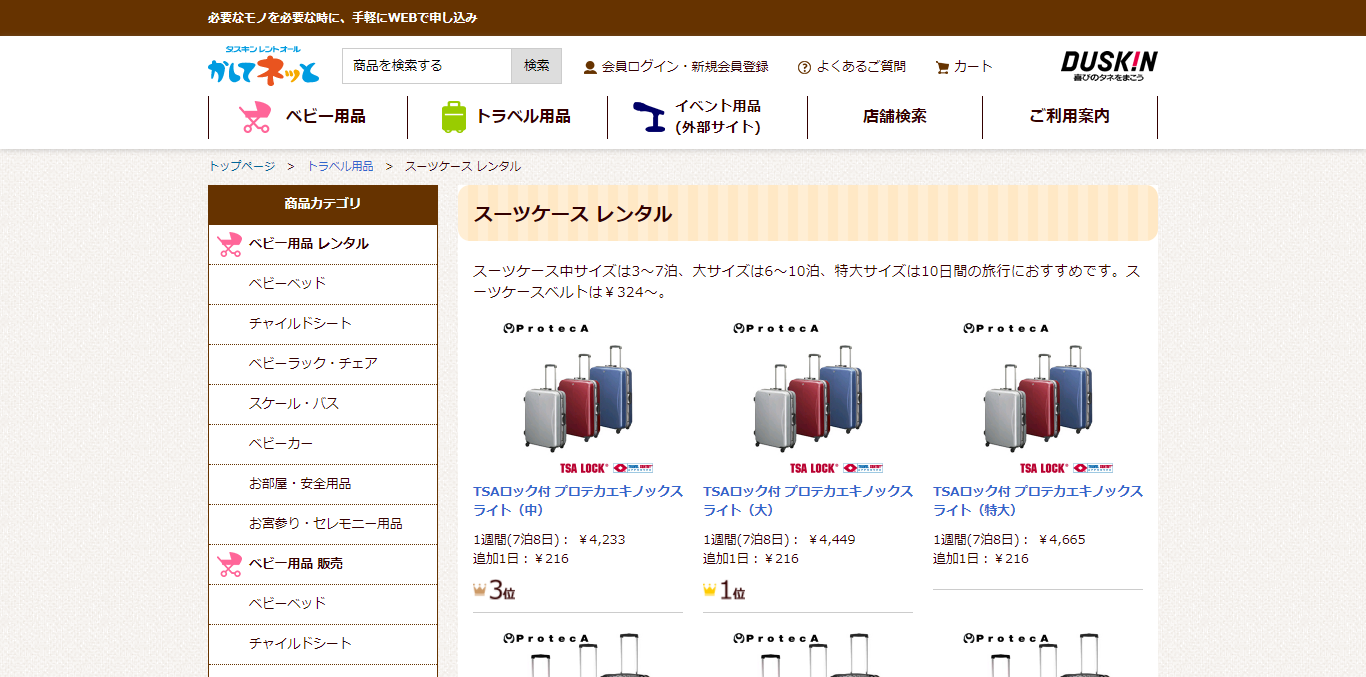Click the pink stroller icon in navigation
Screen dimensions: 1366x677
[255, 117]
